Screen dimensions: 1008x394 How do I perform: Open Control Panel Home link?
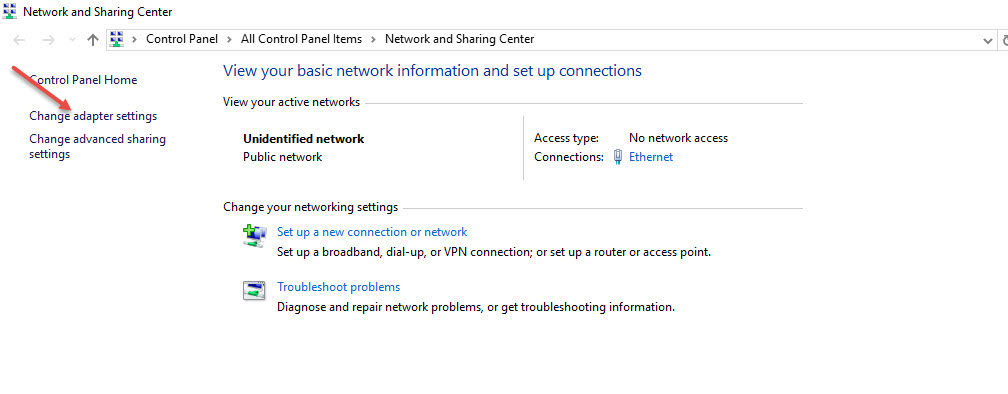click(x=84, y=80)
